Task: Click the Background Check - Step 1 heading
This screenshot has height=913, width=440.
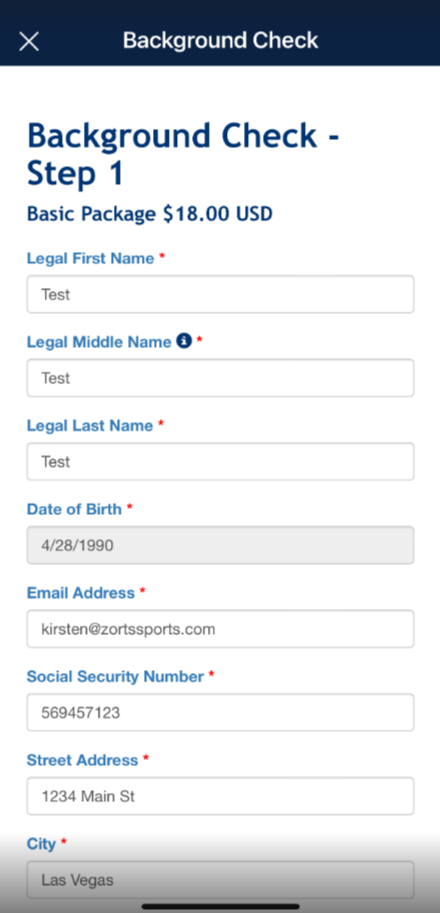Action: tap(183, 154)
